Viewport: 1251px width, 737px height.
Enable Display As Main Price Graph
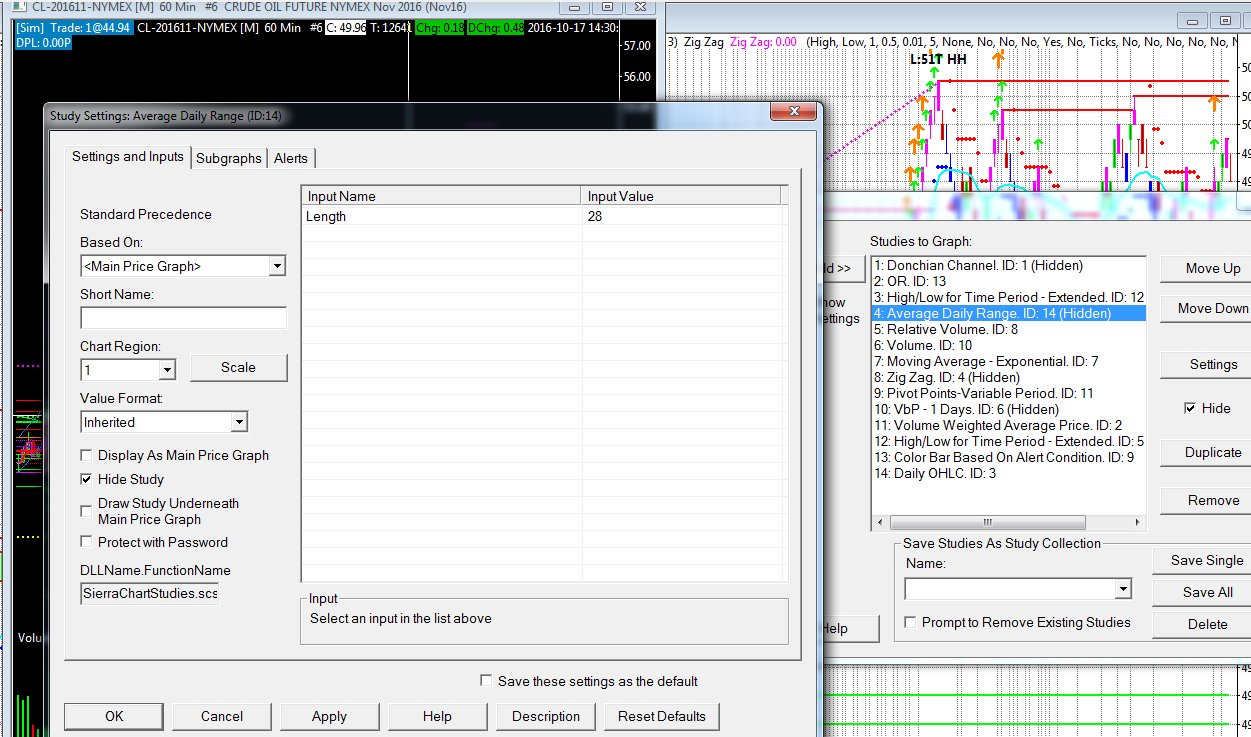(87, 455)
